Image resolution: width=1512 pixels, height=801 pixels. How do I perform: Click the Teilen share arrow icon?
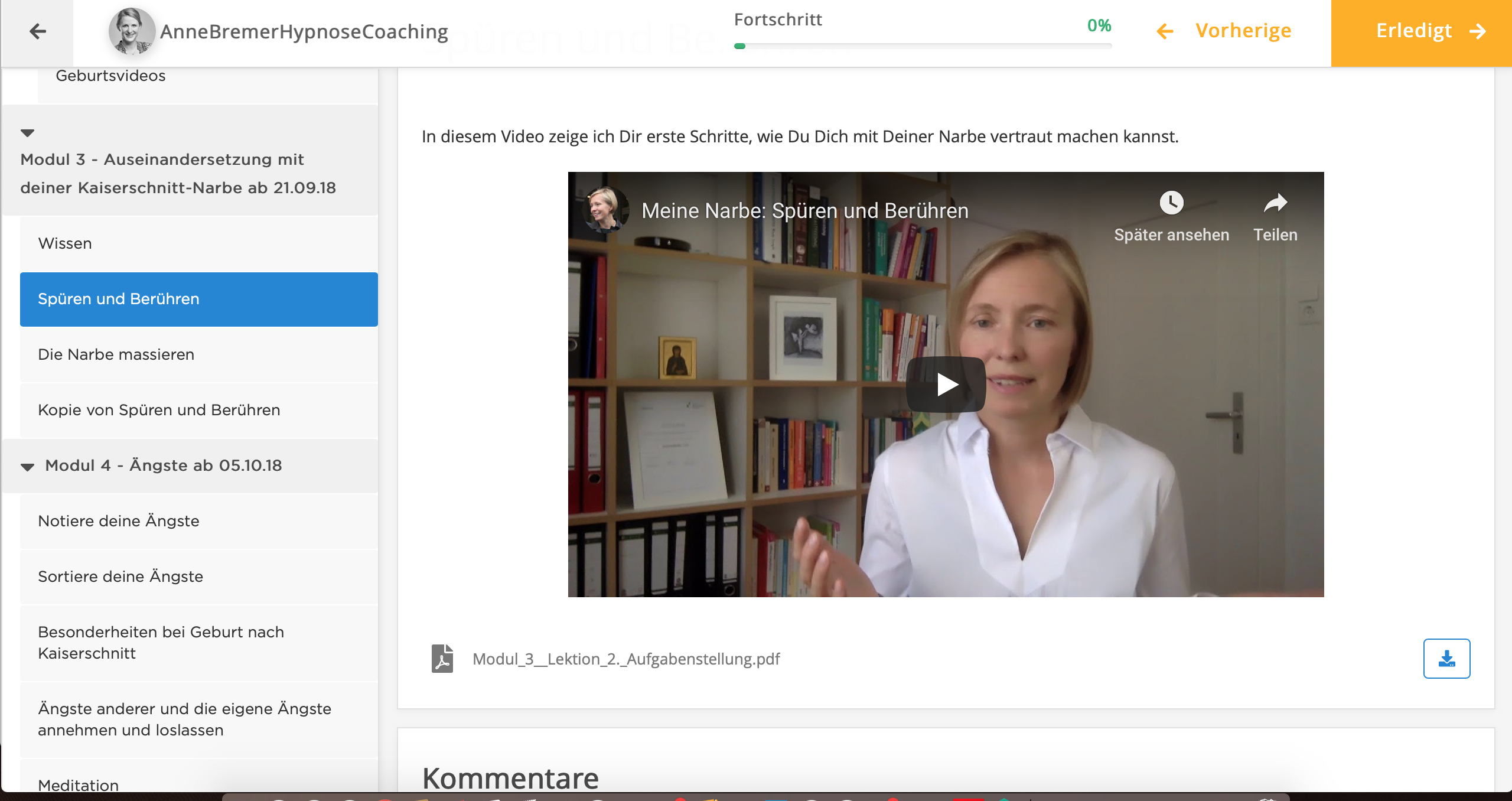pos(1276,203)
